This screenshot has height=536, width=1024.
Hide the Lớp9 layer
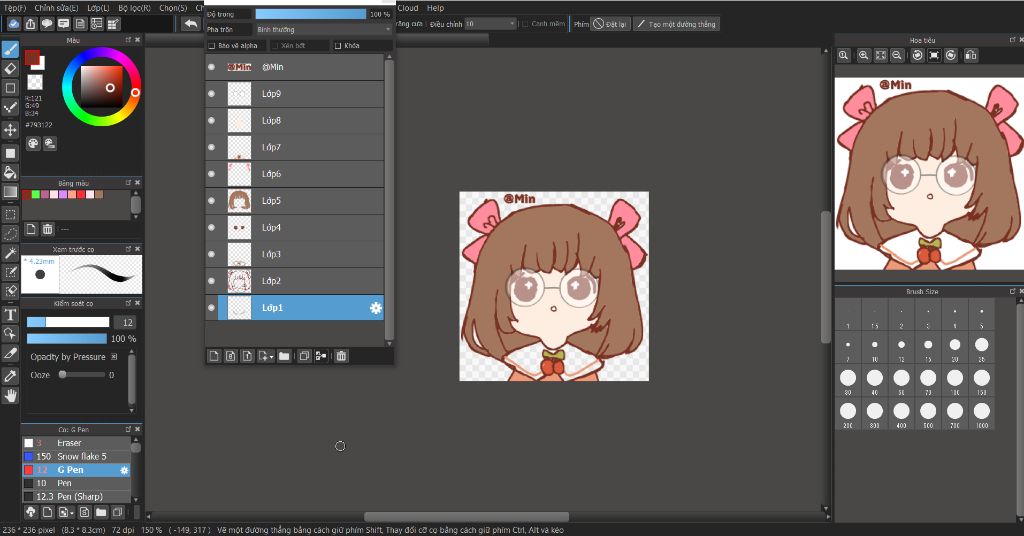(x=212, y=93)
